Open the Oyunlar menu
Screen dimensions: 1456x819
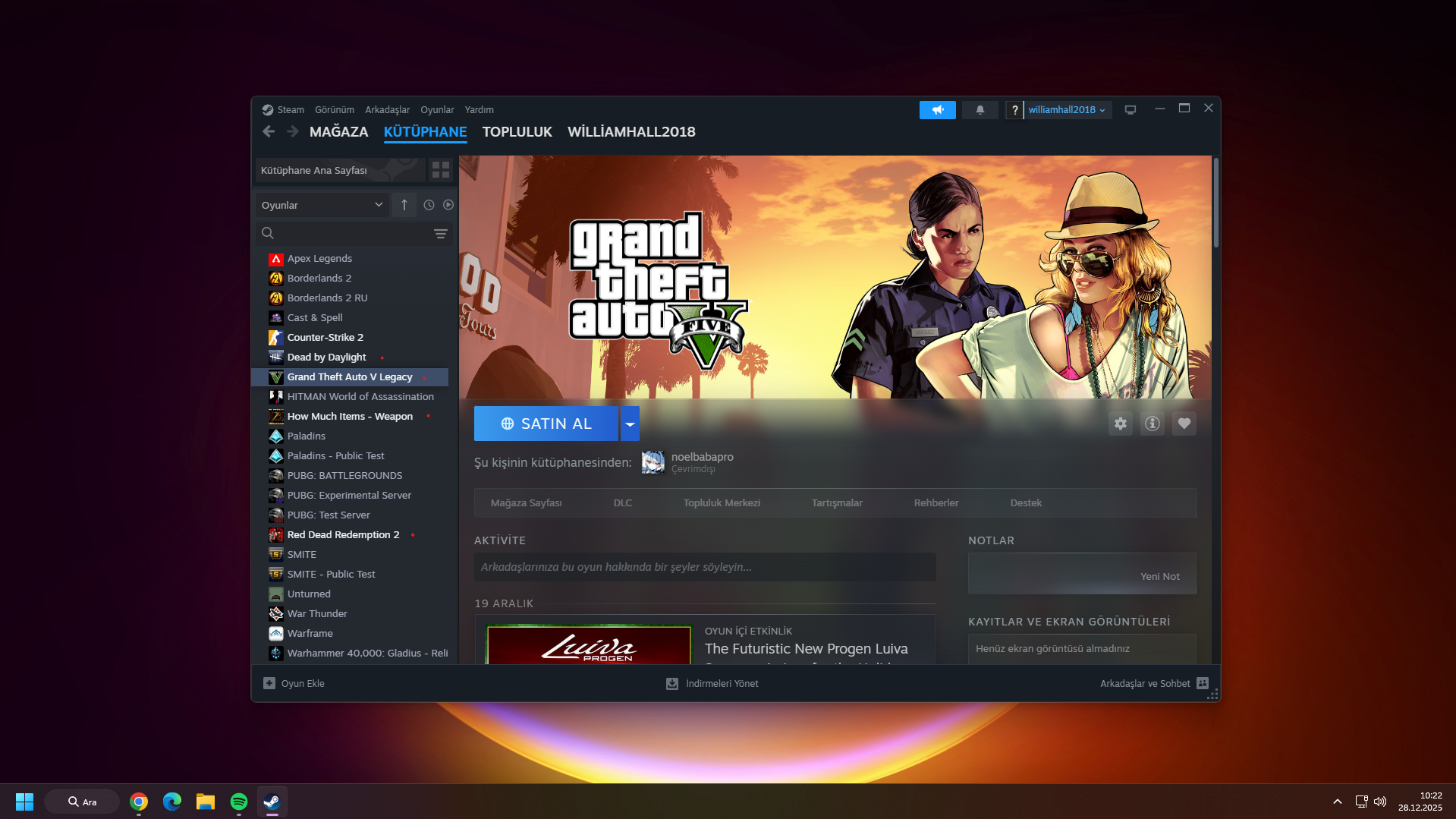click(437, 110)
